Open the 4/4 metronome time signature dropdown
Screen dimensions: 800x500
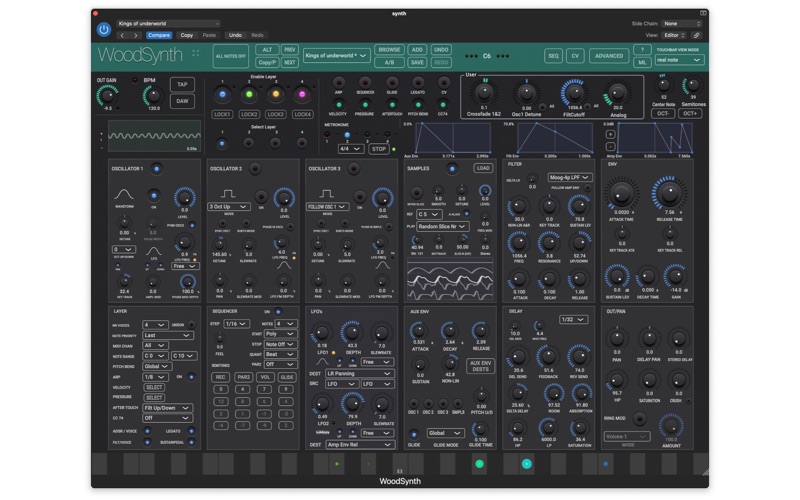pyautogui.click(x=351, y=149)
